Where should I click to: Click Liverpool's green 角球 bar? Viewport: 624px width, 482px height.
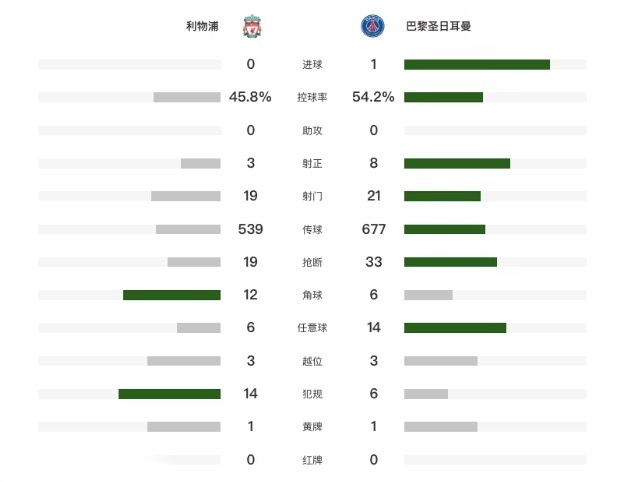coord(172,295)
